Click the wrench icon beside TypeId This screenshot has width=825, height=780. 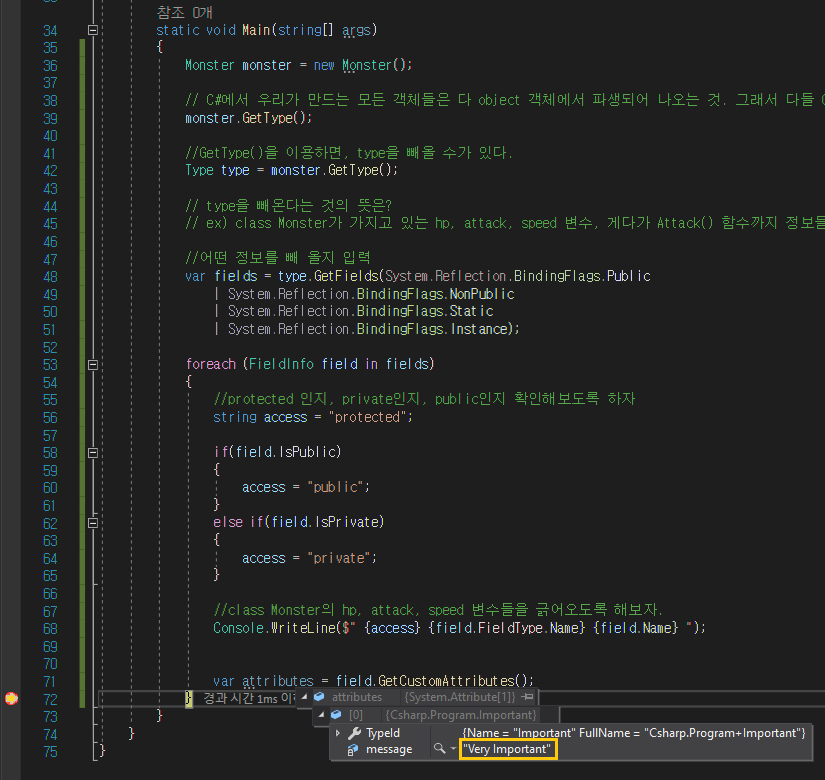click(x=354, y=733)
